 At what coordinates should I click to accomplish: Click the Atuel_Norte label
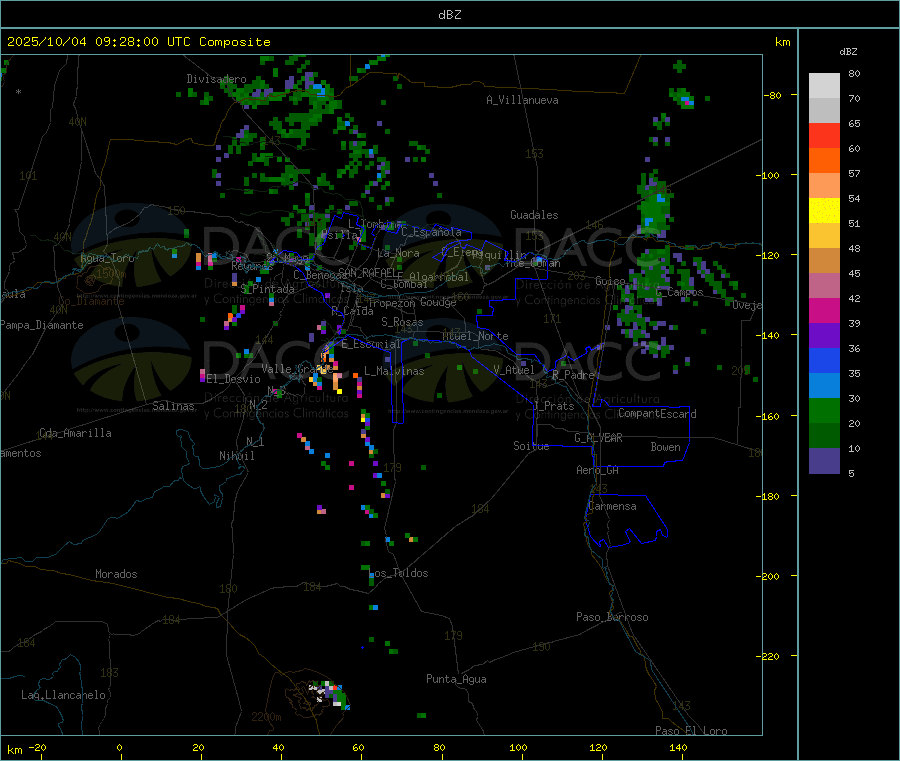pyautogui.click(x=475, y=336)
